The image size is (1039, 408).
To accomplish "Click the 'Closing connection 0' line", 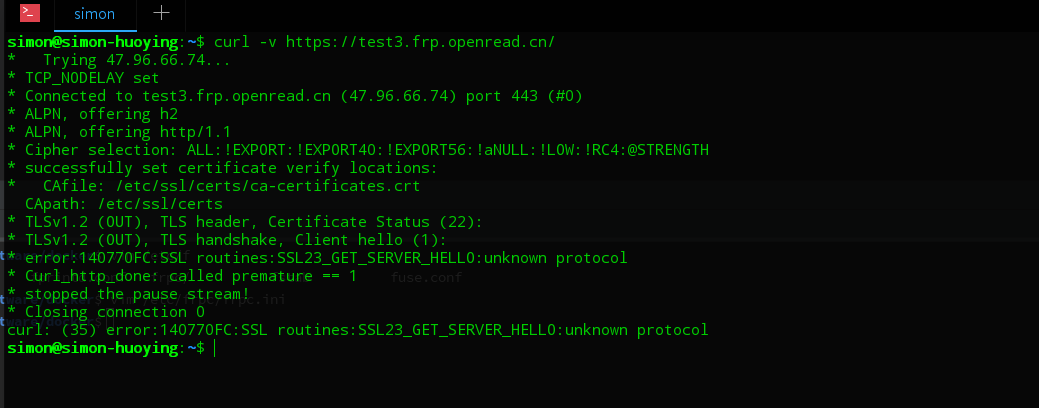I will pos(105,311).
